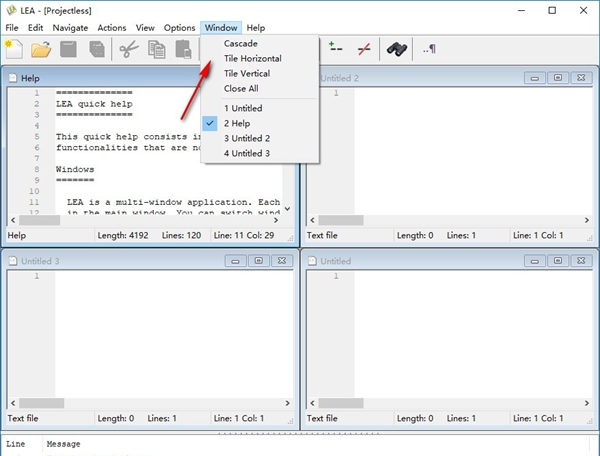Click the Untitled 2 horizontal scrollbar thumb
Image resolution: width=600 pixels, height=456 pixels.
[341, 220]
